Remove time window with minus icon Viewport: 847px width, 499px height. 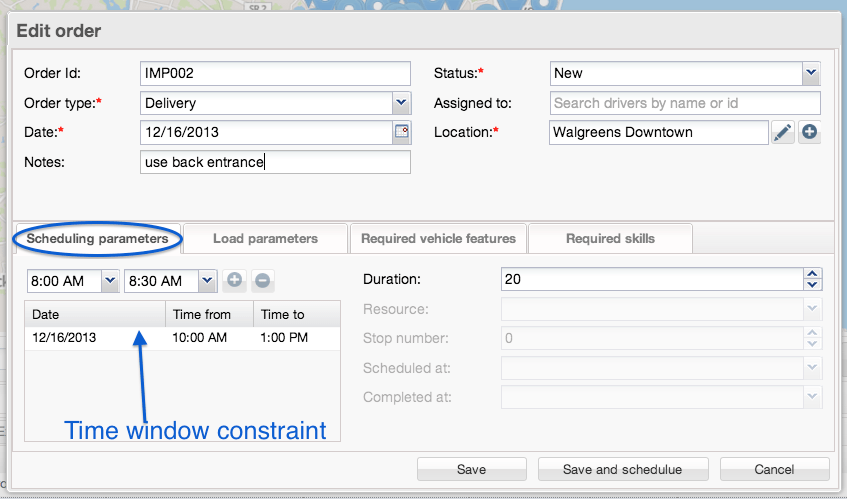[x=263, y=280]
